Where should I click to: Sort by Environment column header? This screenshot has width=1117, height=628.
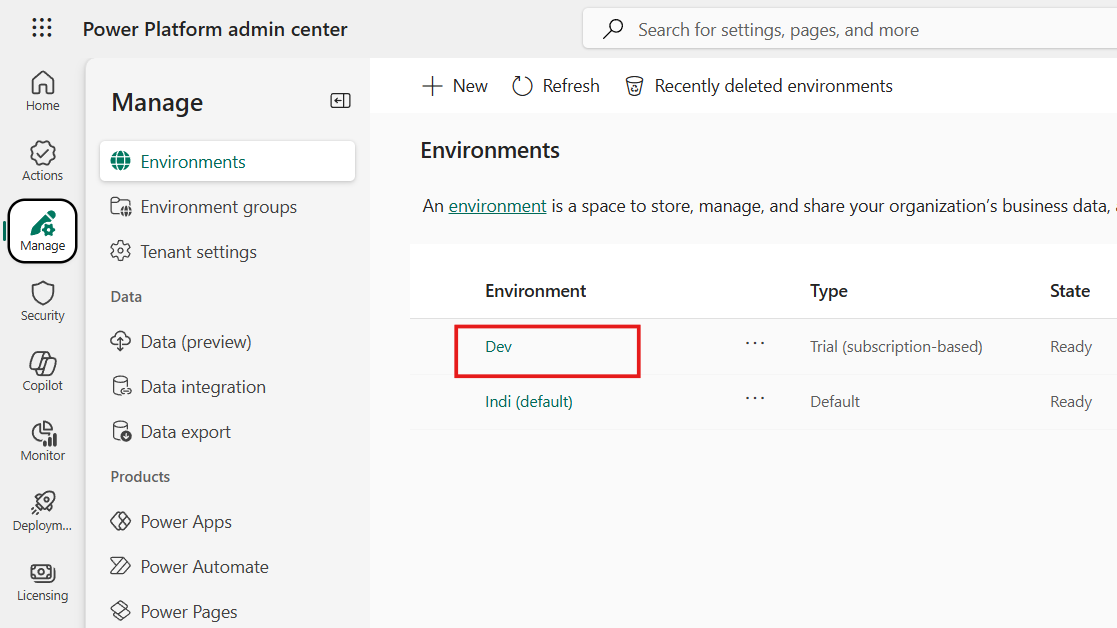tap(536, 291)
